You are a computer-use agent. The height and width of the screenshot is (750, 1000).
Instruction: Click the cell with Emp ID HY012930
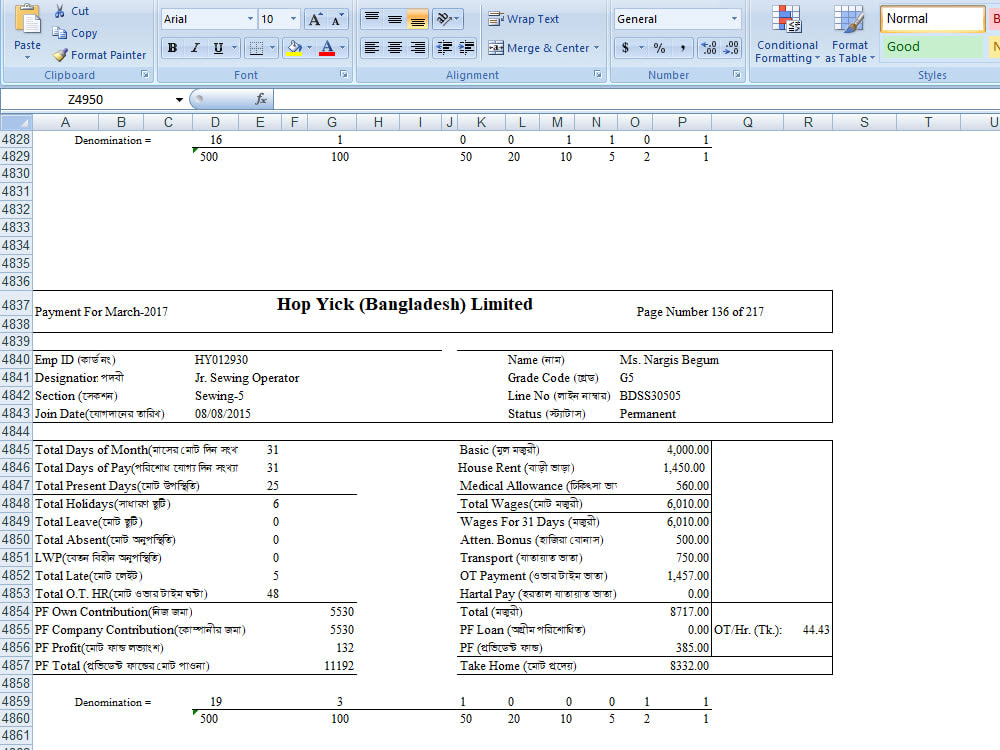pos(221,360)
